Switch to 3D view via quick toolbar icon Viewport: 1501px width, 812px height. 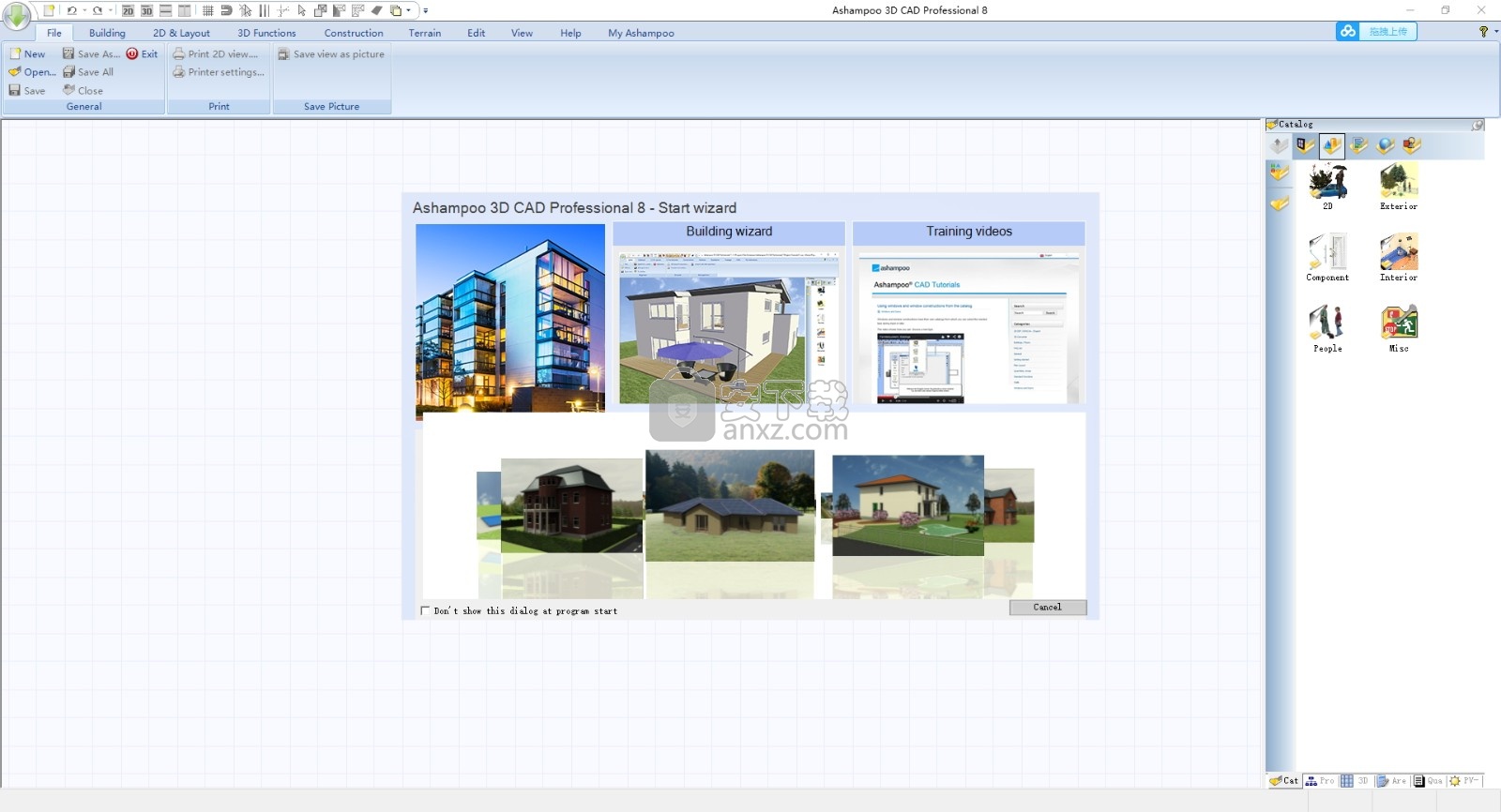pyautogui.click(x=147, y=11)
